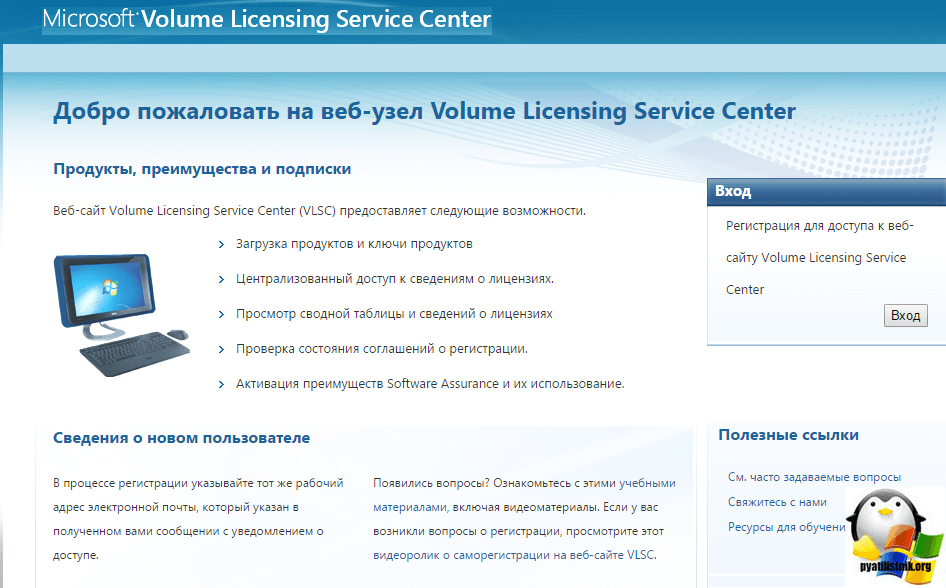Select the Добро пожаловать page title

click(x=425, y=112)
